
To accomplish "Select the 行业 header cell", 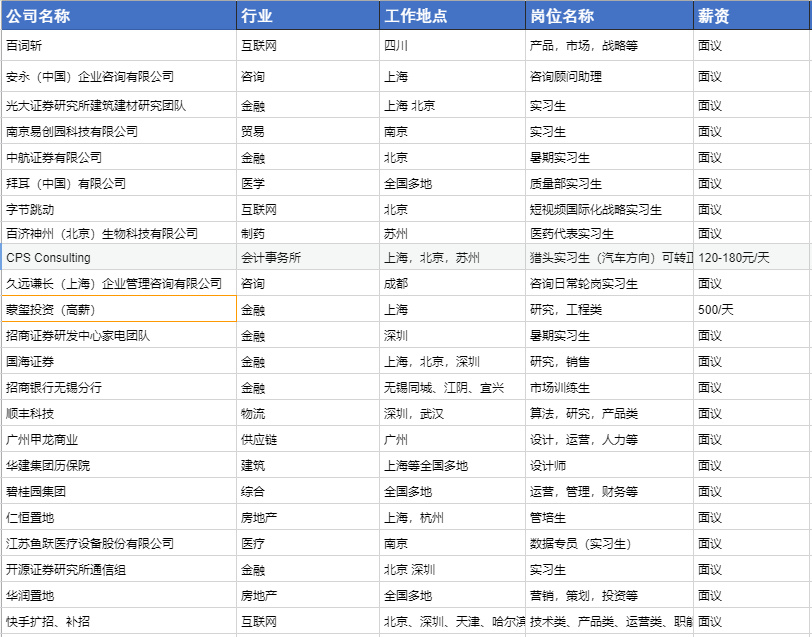I will [x=308, y=16].
